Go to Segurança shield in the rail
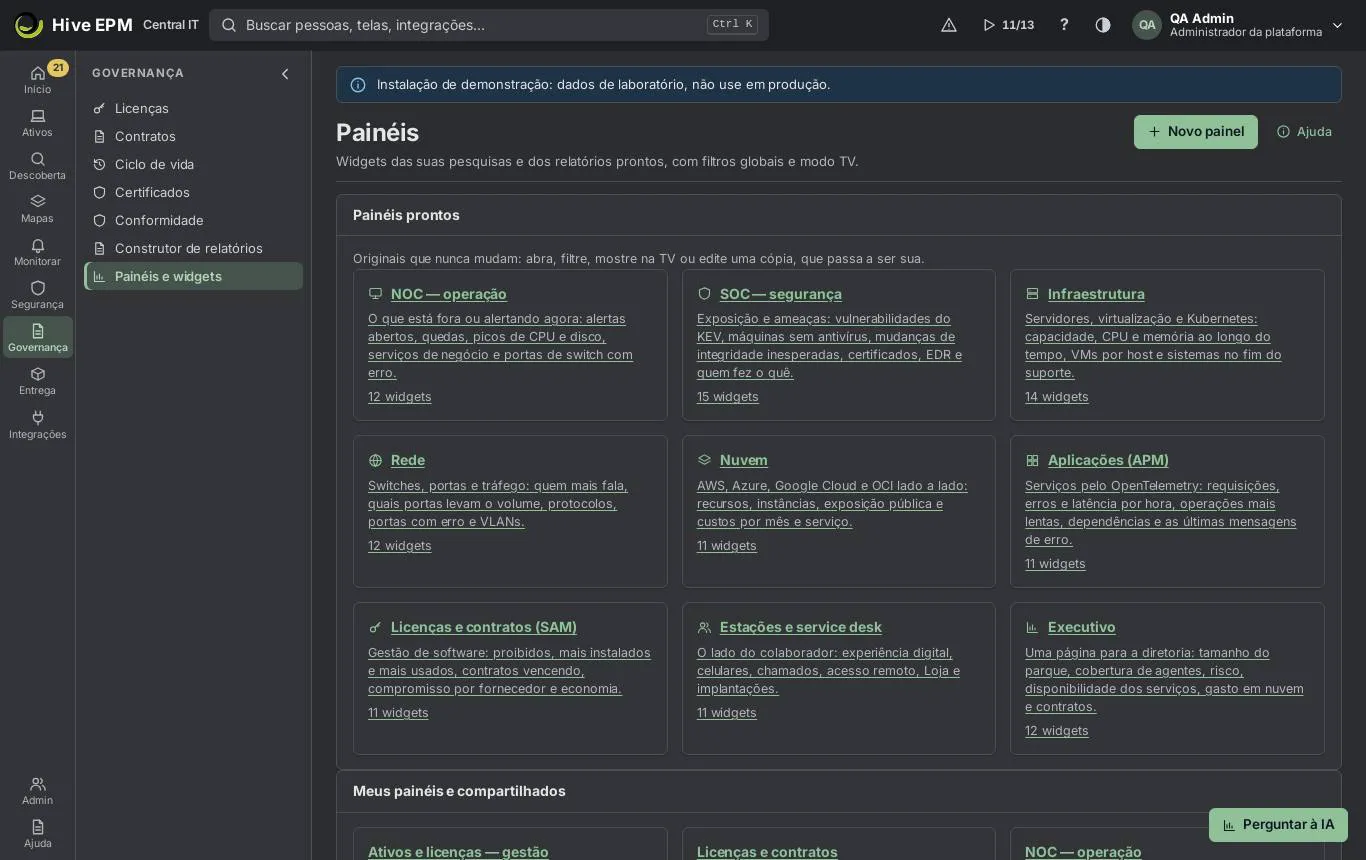 [x=38, y=295]
